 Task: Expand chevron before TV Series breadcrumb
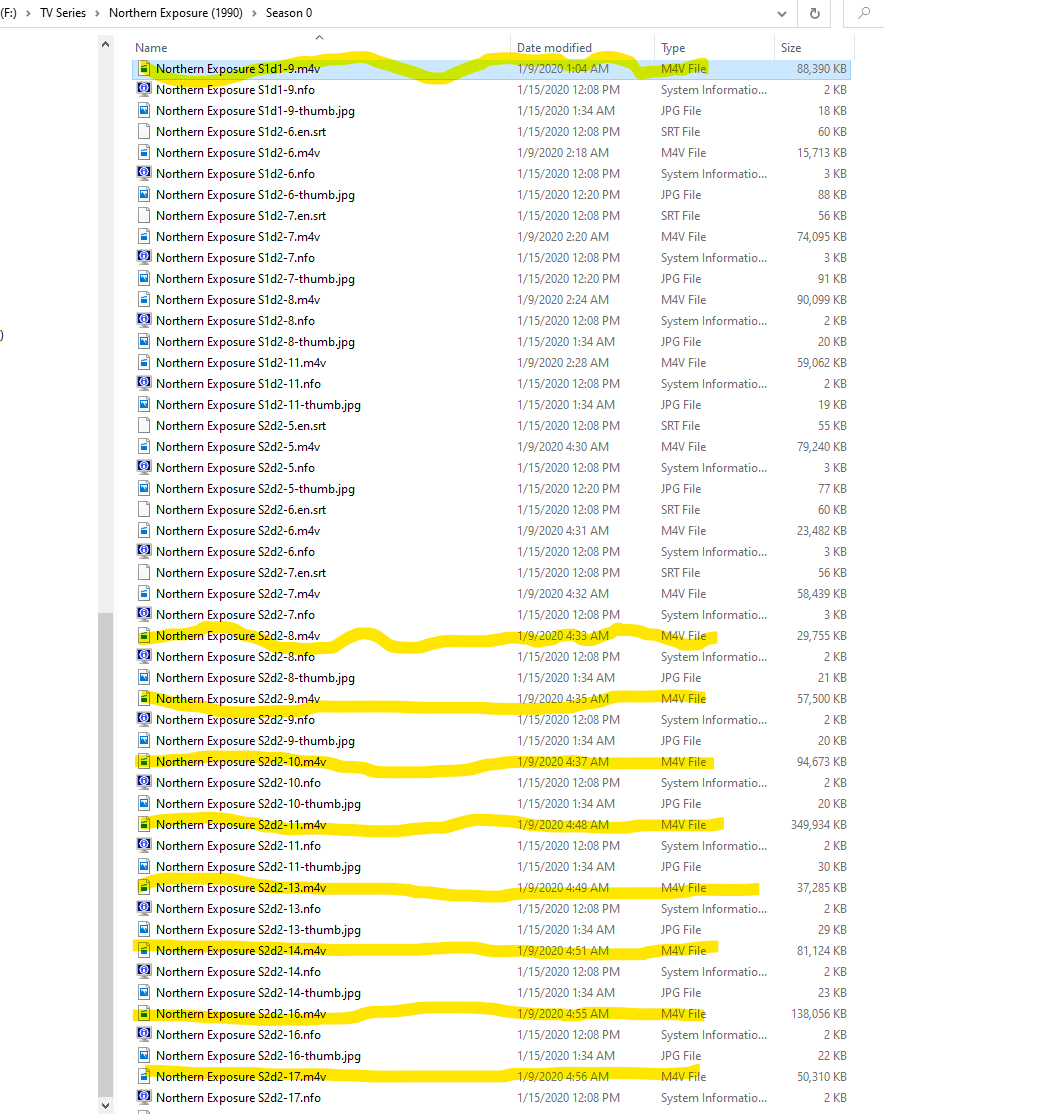point(29,14)
